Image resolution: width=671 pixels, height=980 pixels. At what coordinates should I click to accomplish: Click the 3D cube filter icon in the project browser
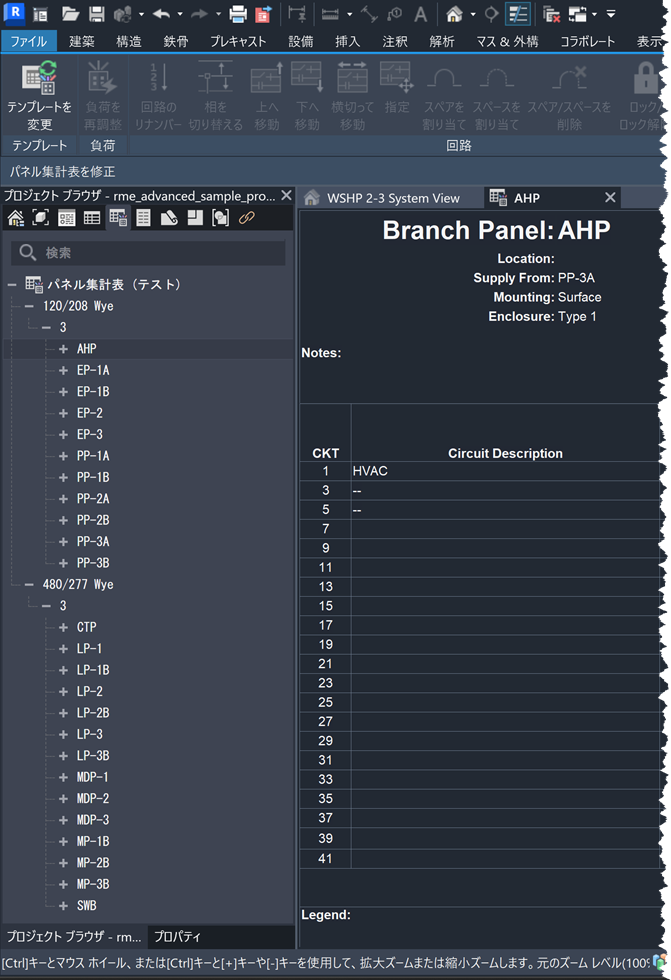[x=41, y=218]
